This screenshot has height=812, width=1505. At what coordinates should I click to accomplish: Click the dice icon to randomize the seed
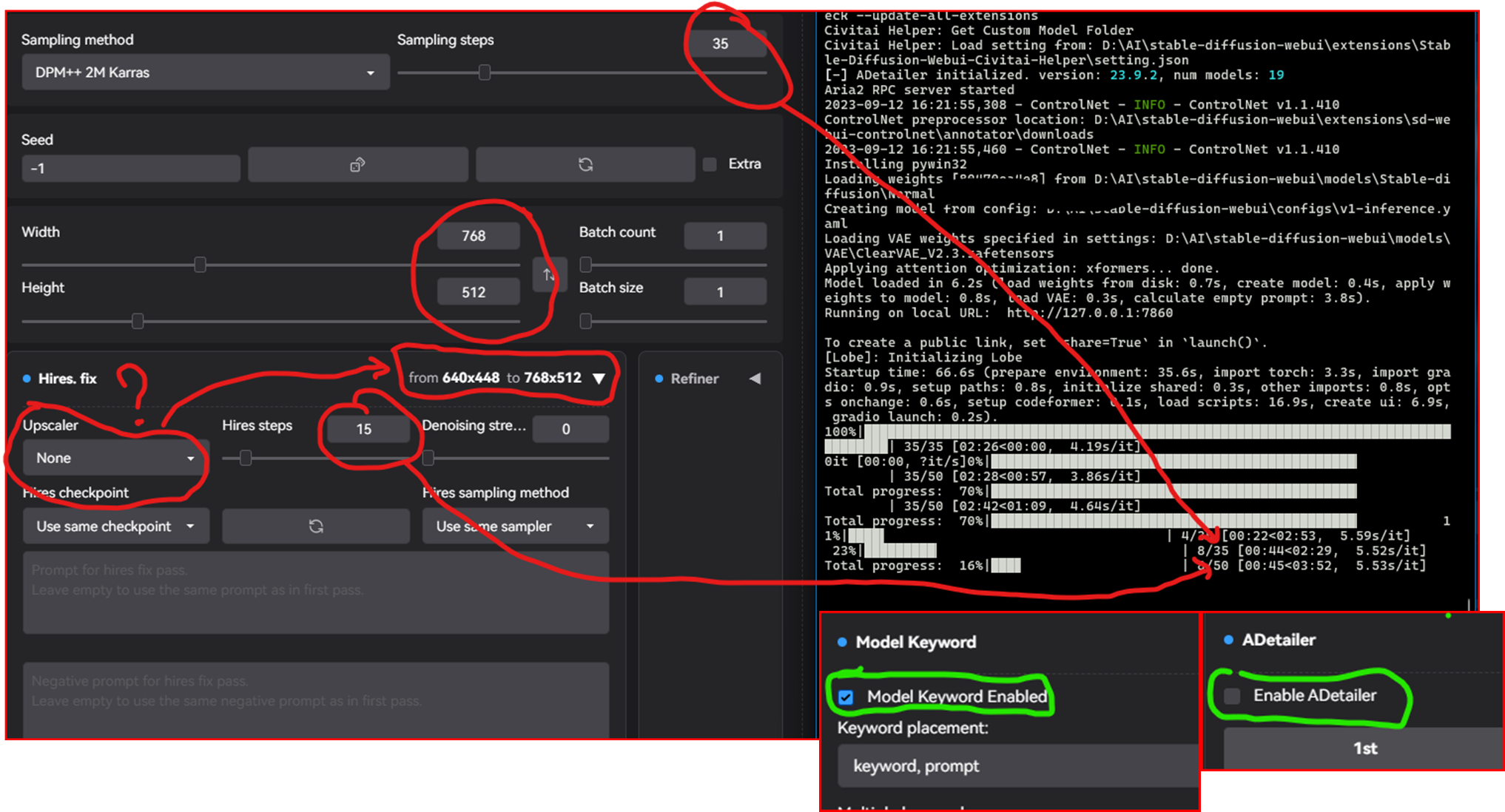pyautogui.click(x=358, y=164)
